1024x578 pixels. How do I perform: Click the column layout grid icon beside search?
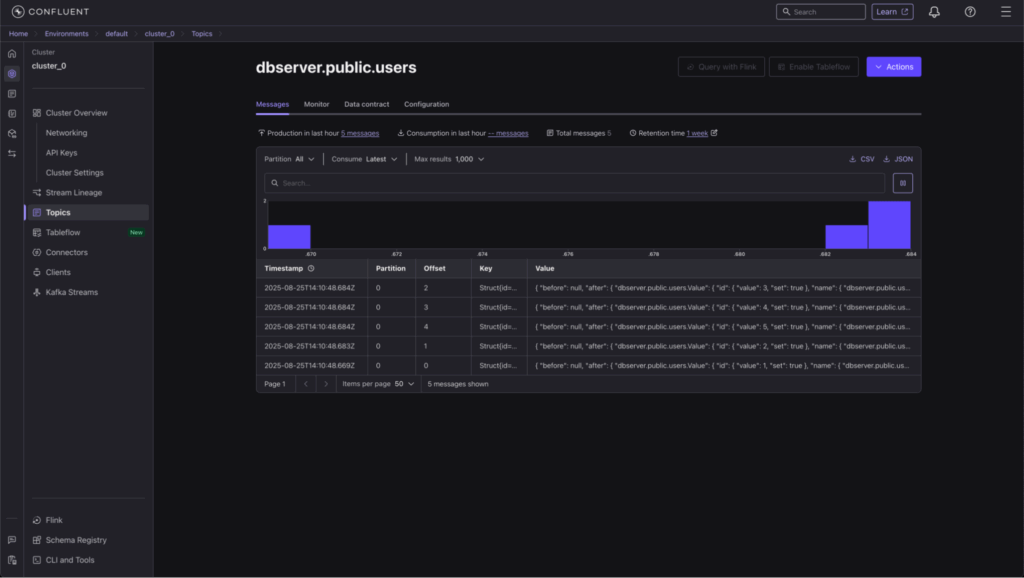point(903,183)
